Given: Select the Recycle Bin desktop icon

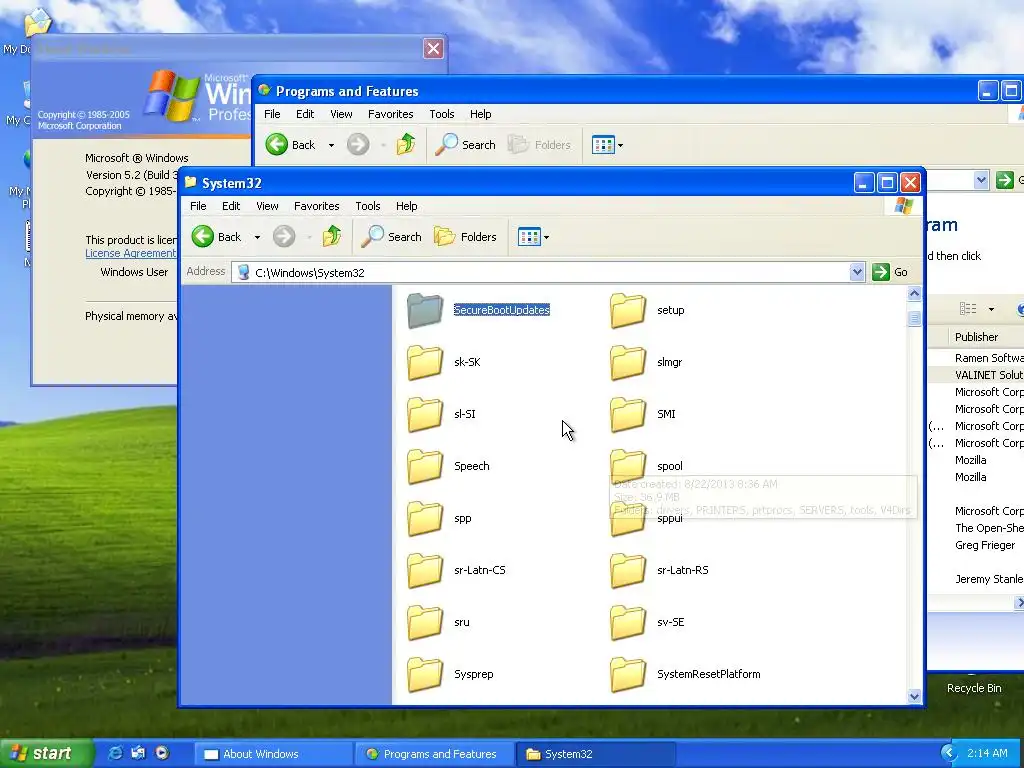Looking at the screenshot, I should click(x=974, y=684).
